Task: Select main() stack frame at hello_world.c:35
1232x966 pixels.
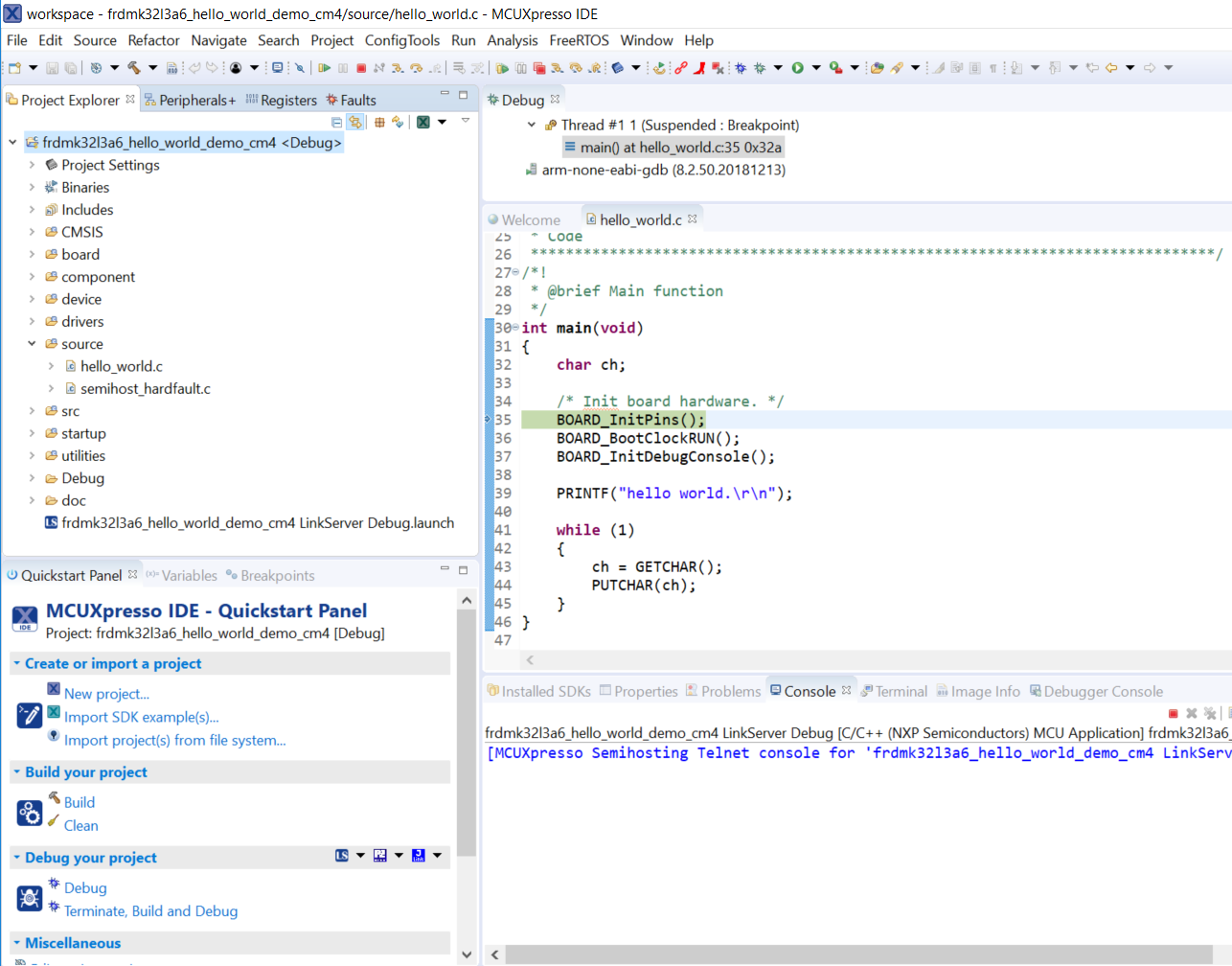Action: 674,147
